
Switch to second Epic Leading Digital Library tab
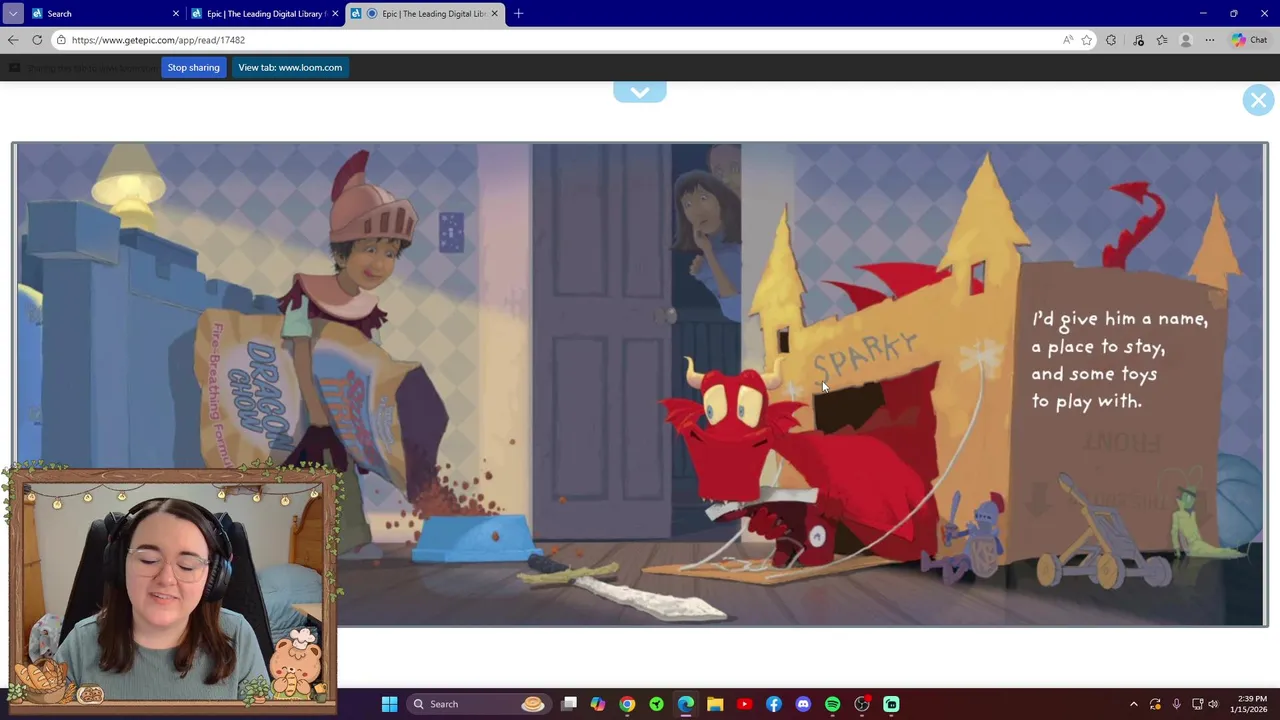point(265,13)
